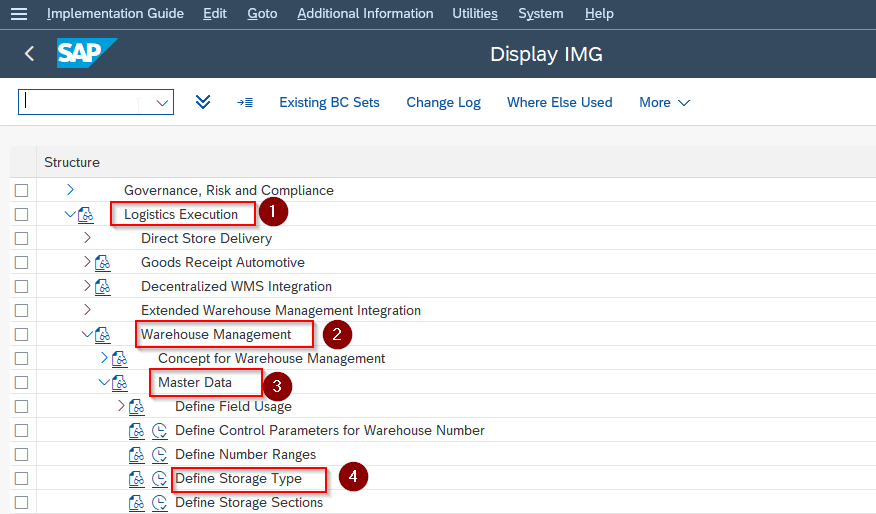This screenshot has width=876, height=514.
Task: Click the expand all double-chevron icon
Action: coord(203,102)
